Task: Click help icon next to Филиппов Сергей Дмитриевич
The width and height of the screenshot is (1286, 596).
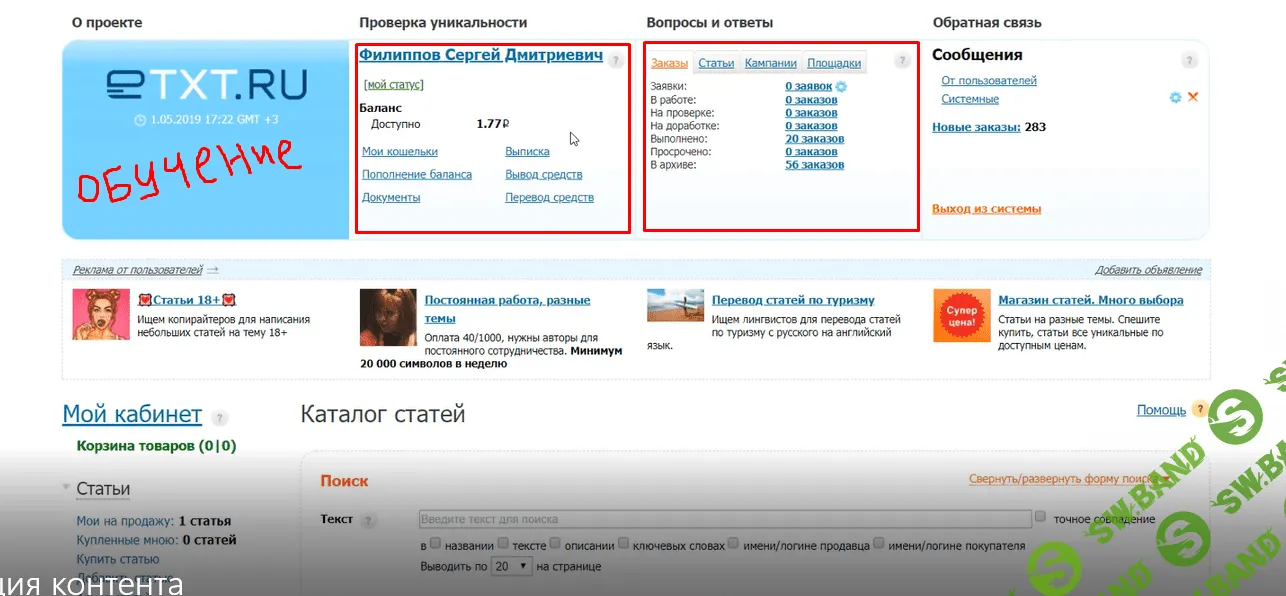Action: point(615,61)
